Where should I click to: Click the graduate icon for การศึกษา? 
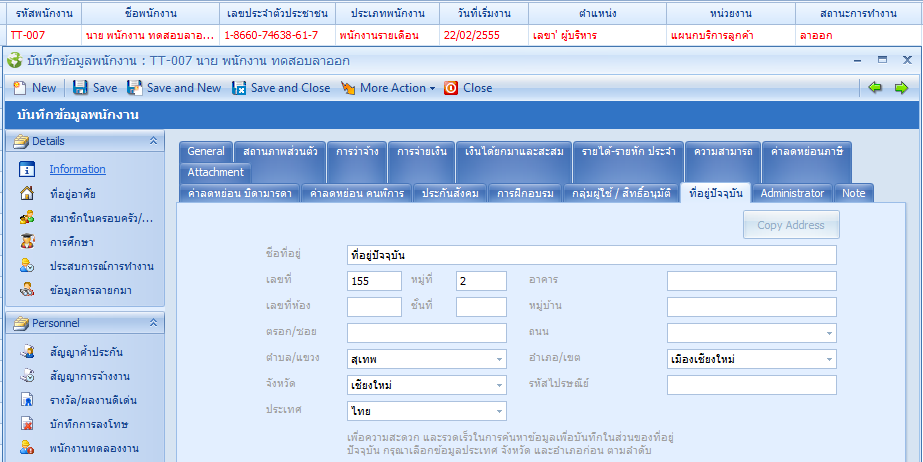pos(27,242)
